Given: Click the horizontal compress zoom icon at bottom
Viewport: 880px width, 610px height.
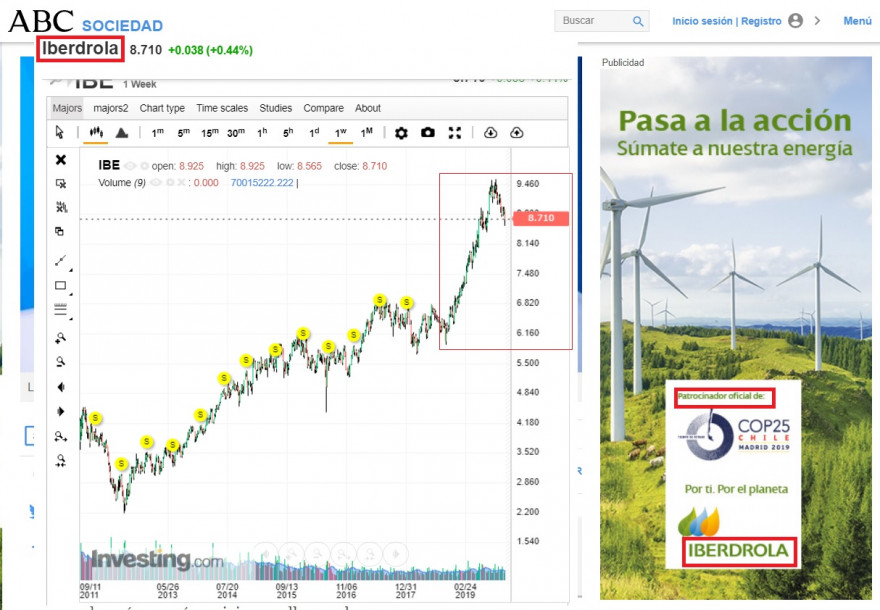Looking at the screenshot, I should (x=61, y=461).
